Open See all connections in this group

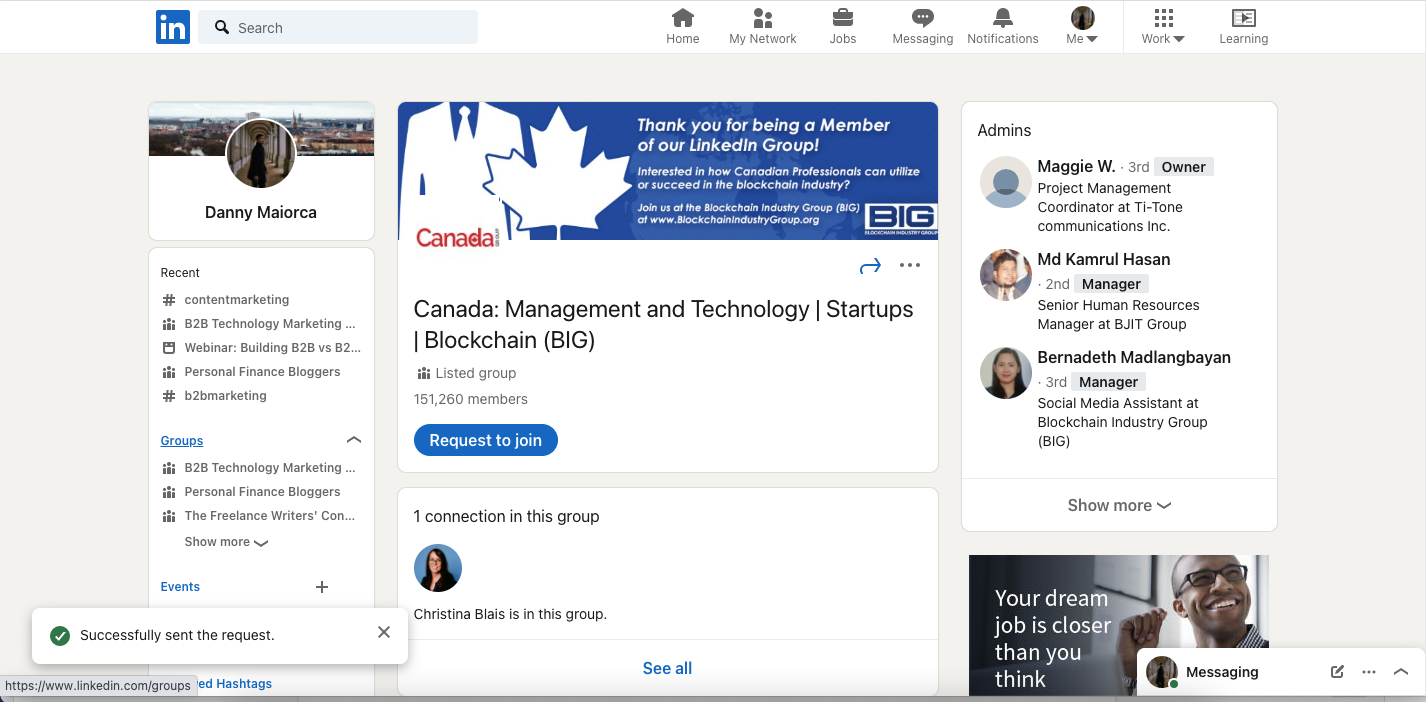point(667,668)
